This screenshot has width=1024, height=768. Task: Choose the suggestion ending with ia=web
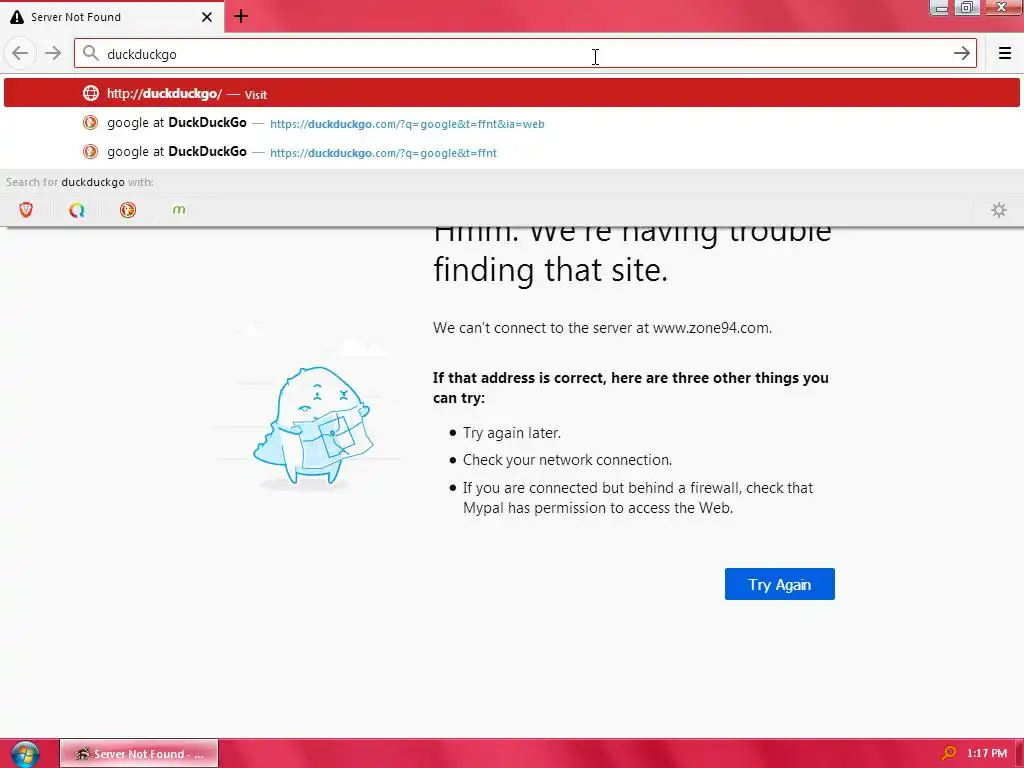(x=512, y=123)
